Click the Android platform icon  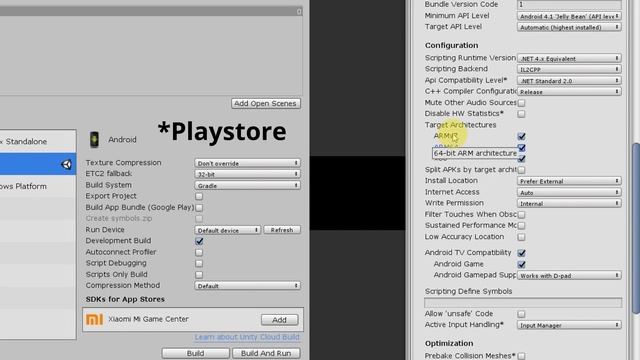pyautogui.click(x=94, y=140)
